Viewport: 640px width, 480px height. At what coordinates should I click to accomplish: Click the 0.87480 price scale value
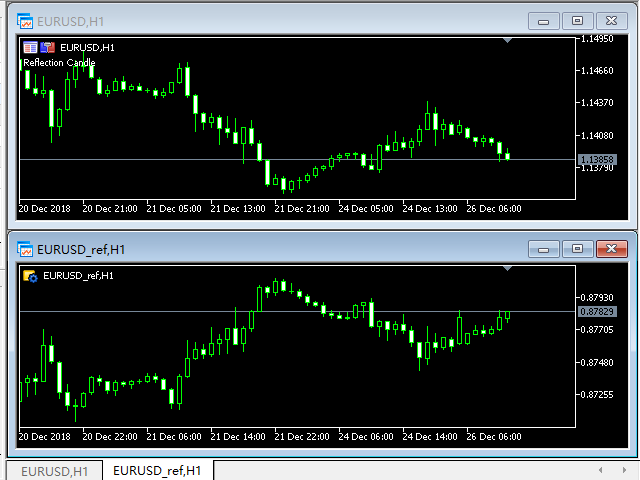coord(597,362)
